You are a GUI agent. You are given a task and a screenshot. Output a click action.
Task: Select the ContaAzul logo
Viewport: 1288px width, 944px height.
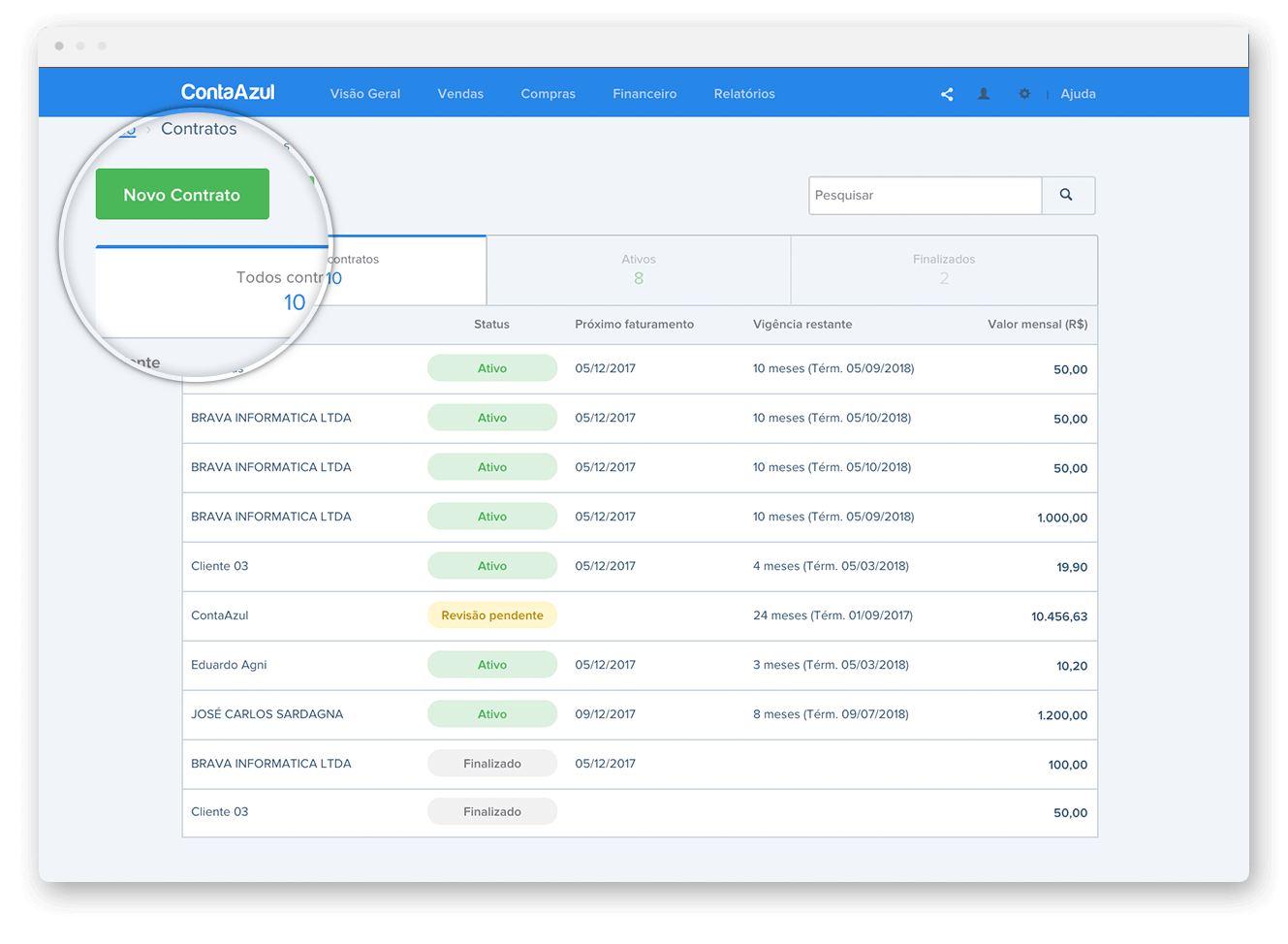click(x=227, y=92)
